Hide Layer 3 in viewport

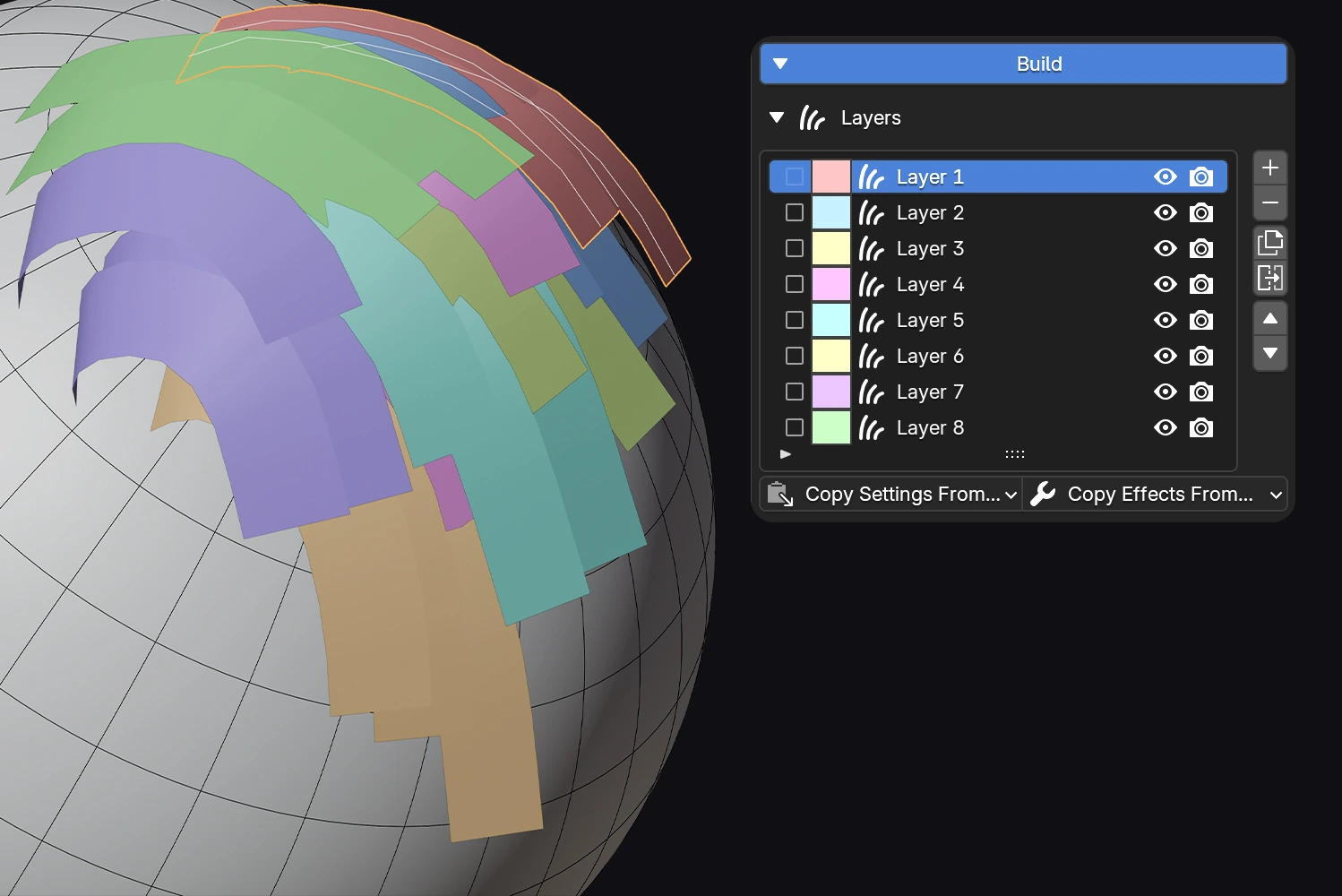pos(1166,248)
